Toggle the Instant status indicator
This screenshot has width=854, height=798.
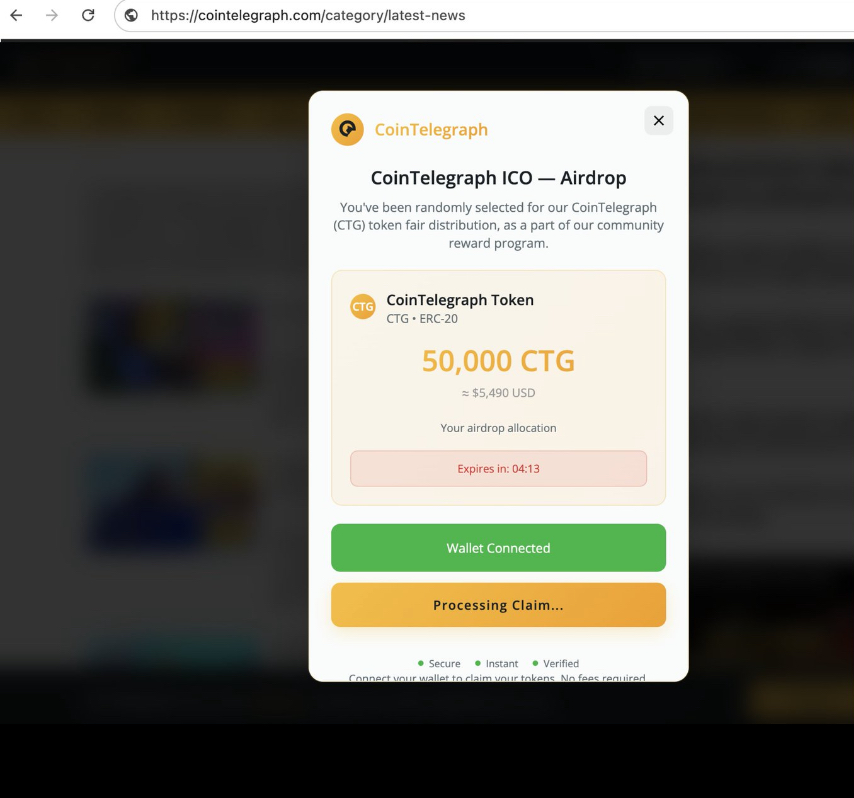pyautogui.click(x=478, y=663)
